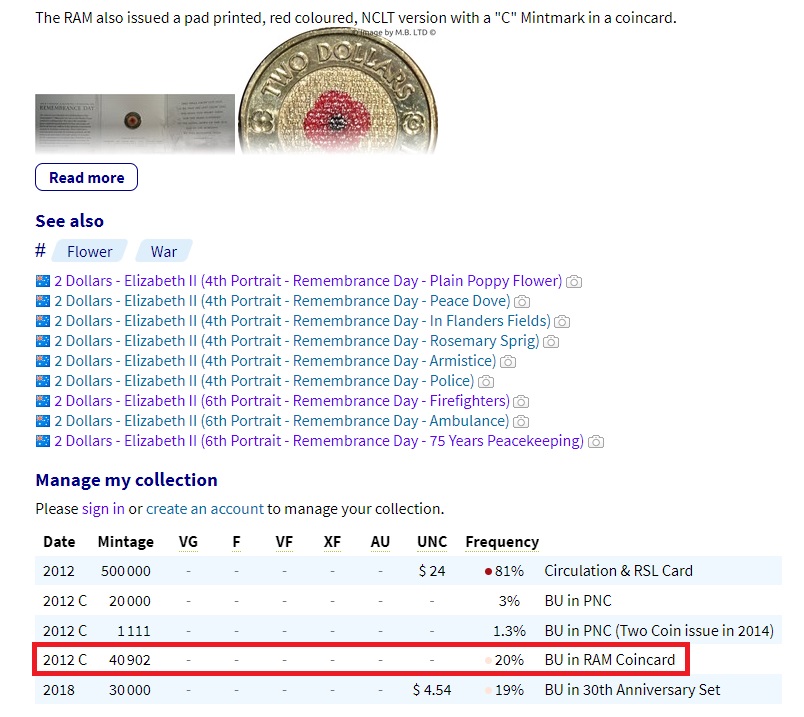Click camera icon beside Rosemary Sprig

point(551,342)
